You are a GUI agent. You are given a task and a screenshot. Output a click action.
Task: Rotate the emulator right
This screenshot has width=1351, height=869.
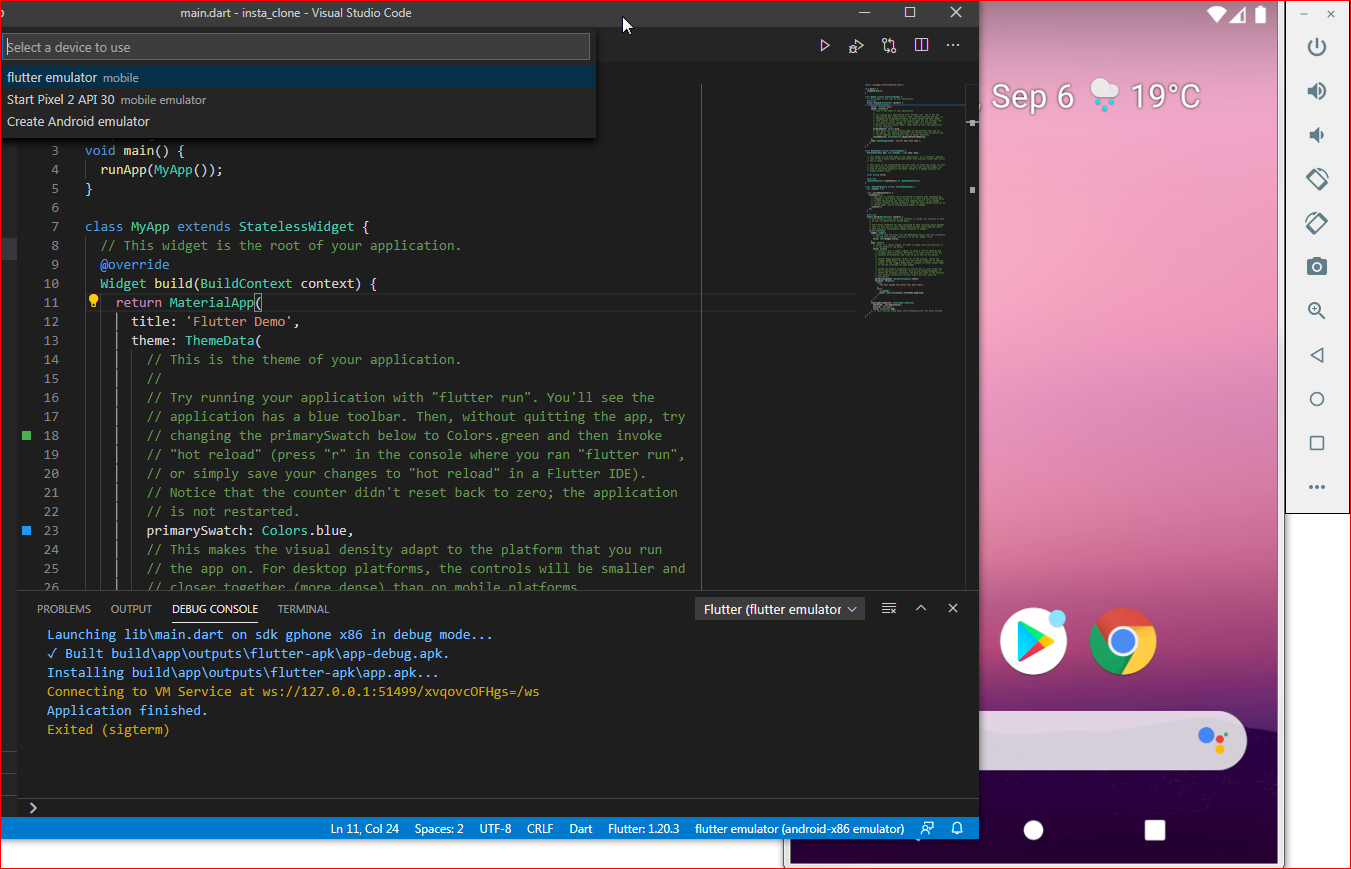tap(1317, 223)
